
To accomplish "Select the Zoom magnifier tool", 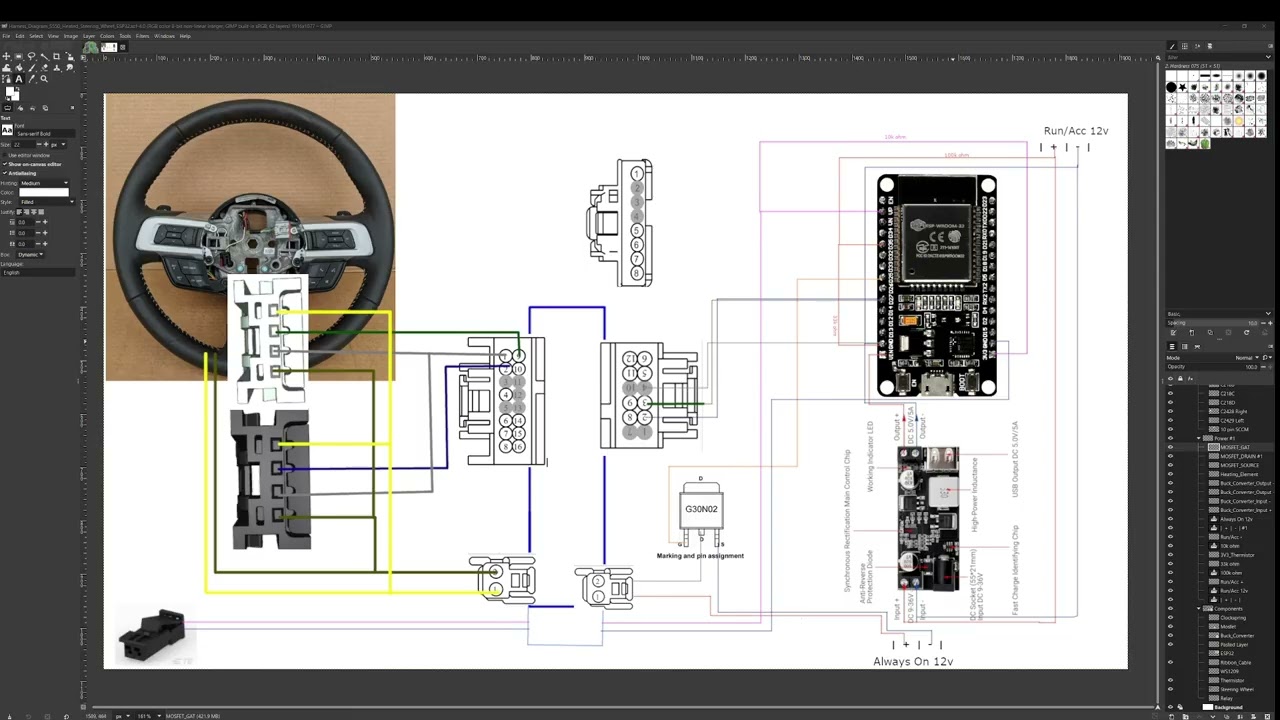I will pyautogui.click(x=44, y=79).
